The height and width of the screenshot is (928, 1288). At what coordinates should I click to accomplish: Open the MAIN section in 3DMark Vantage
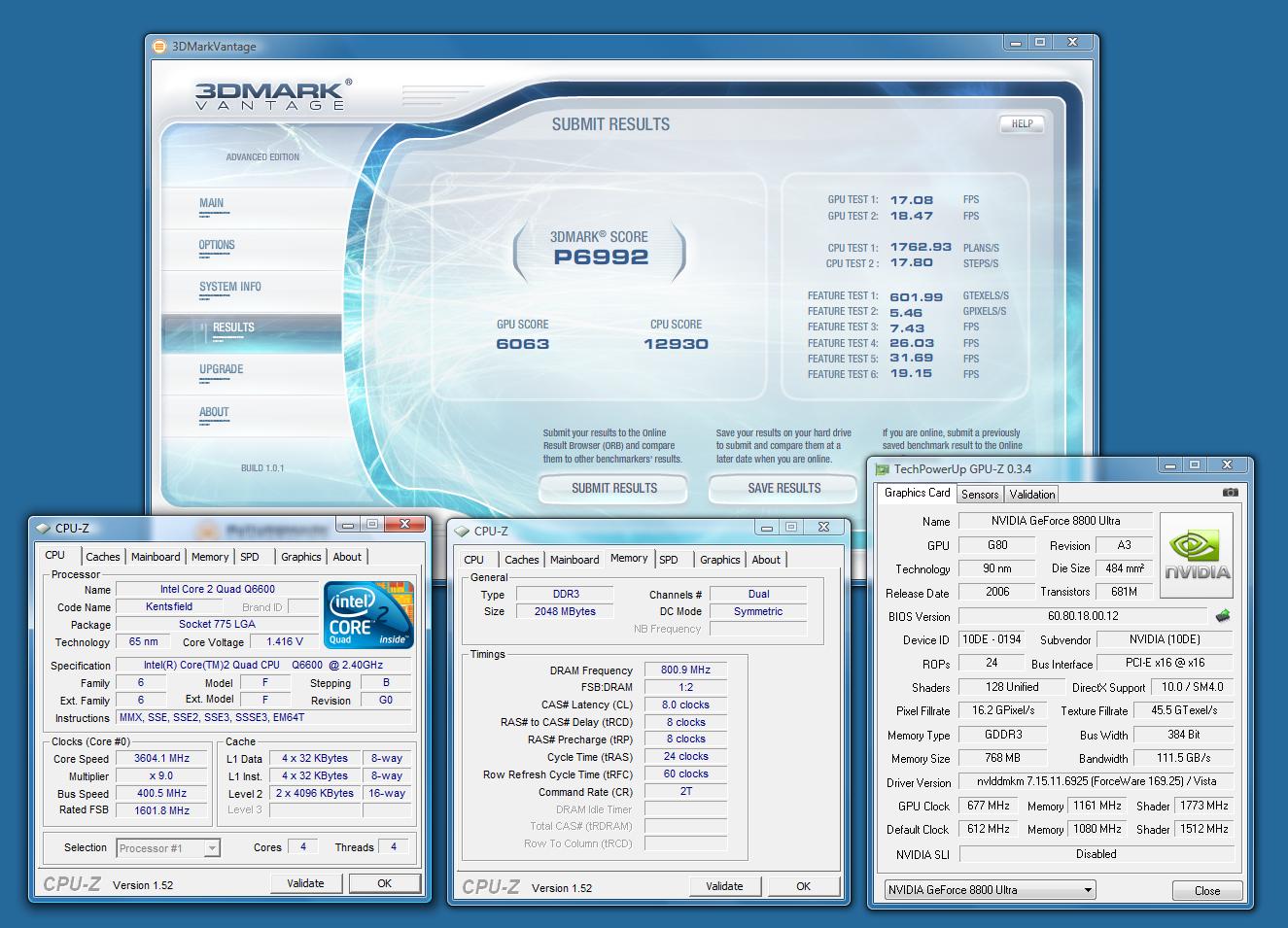click(211, 203)
